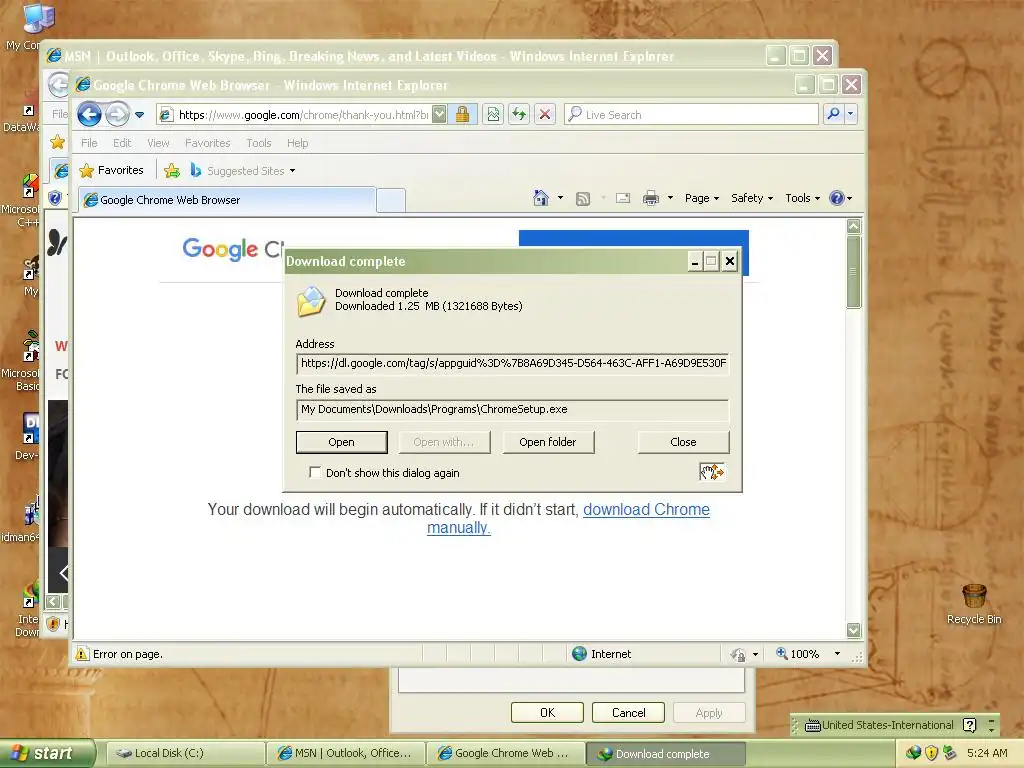Open the Suggested Sites dropdown

pos(243,170)
